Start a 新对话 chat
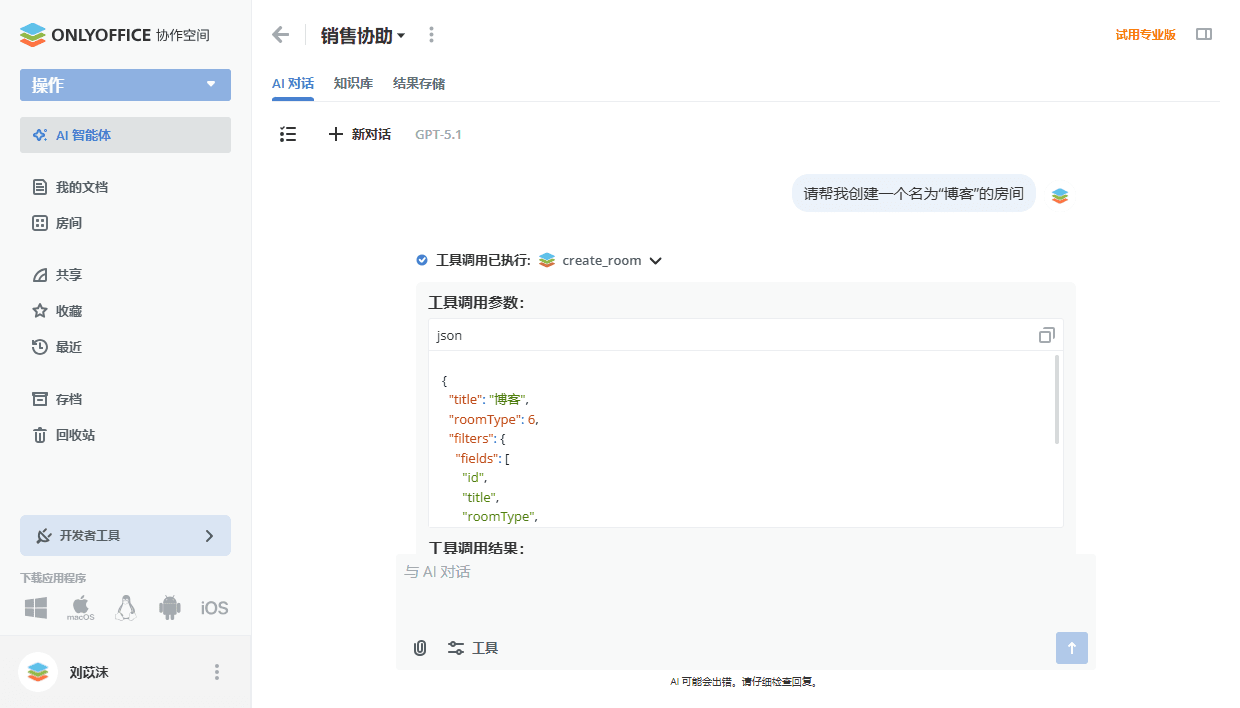1240x708 pixels. click(360, 134)
